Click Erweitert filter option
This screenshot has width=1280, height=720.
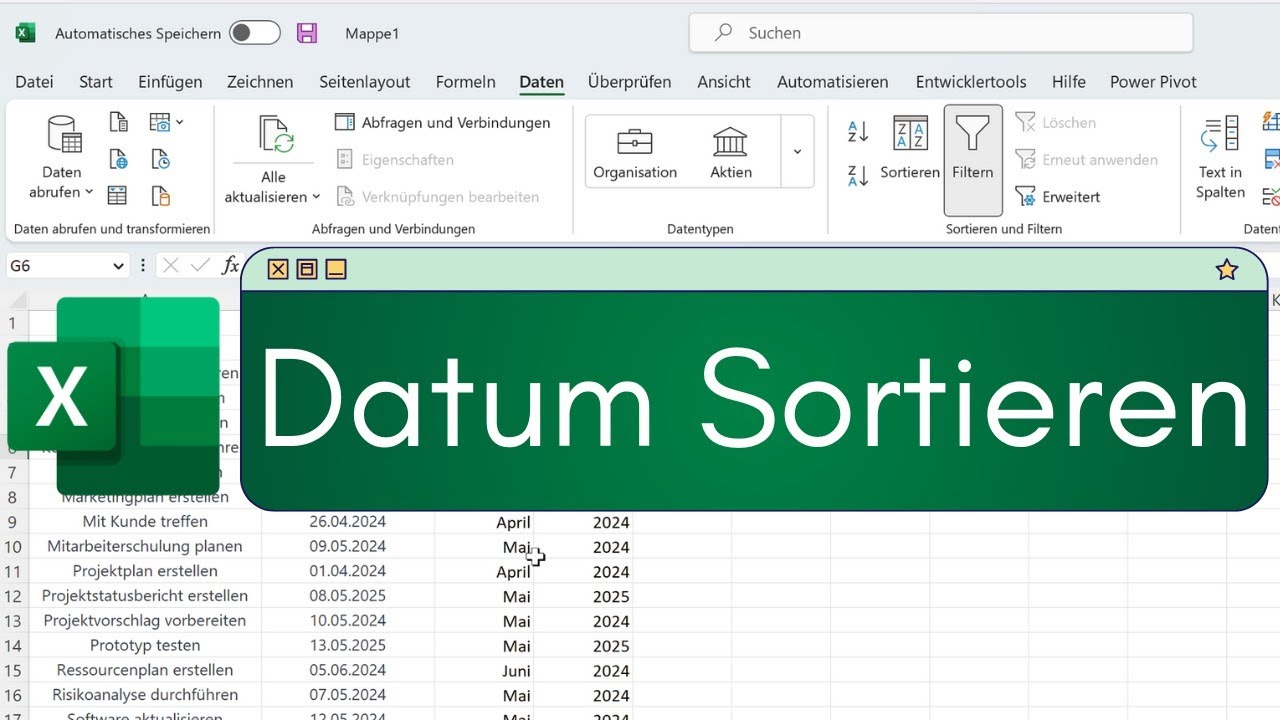(1058, 196)
